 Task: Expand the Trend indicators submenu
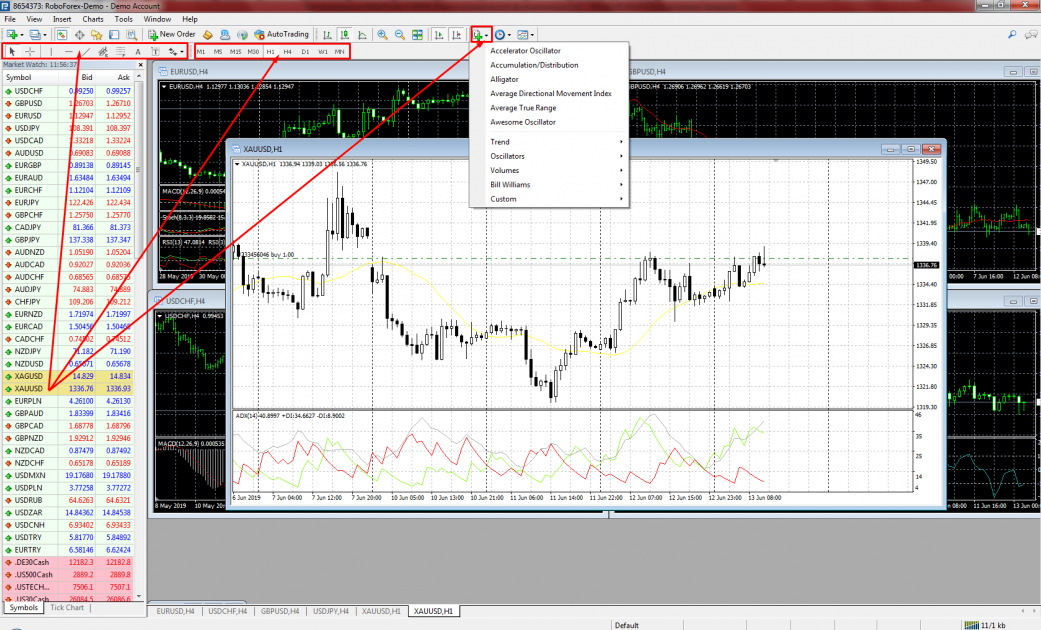[x=500, y=142]
